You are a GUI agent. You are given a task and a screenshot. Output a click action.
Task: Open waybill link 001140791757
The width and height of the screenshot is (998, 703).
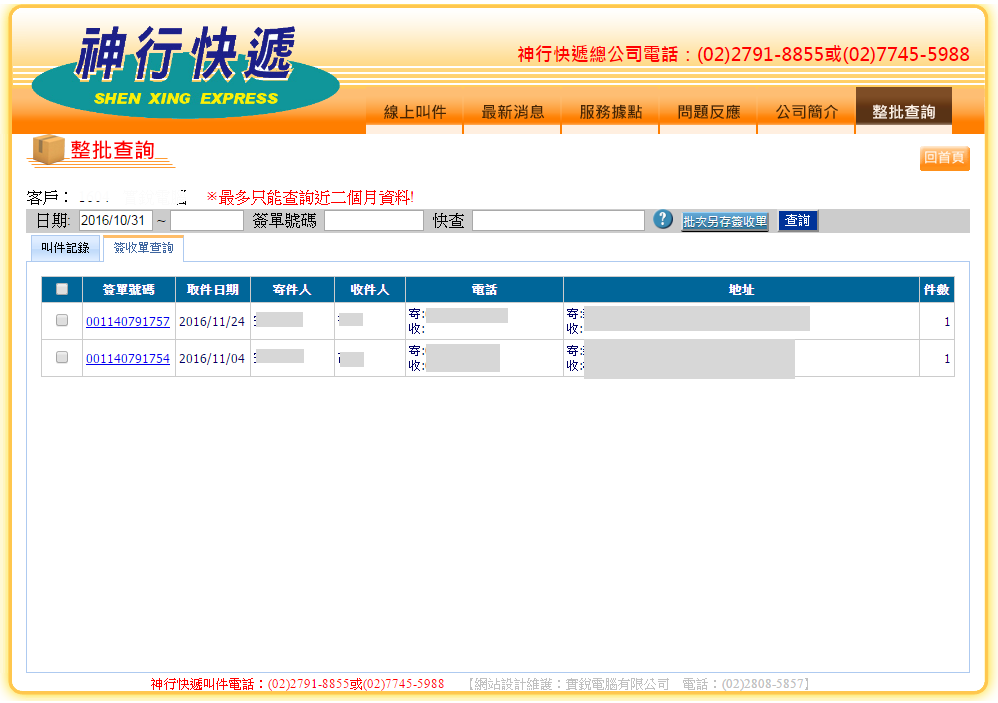(128, 322)
